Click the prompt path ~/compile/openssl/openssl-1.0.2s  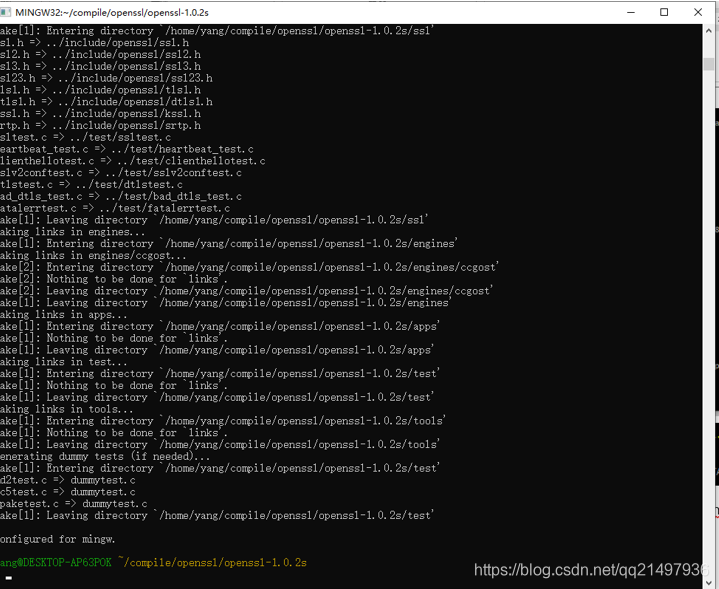click(x=212, y=562)
